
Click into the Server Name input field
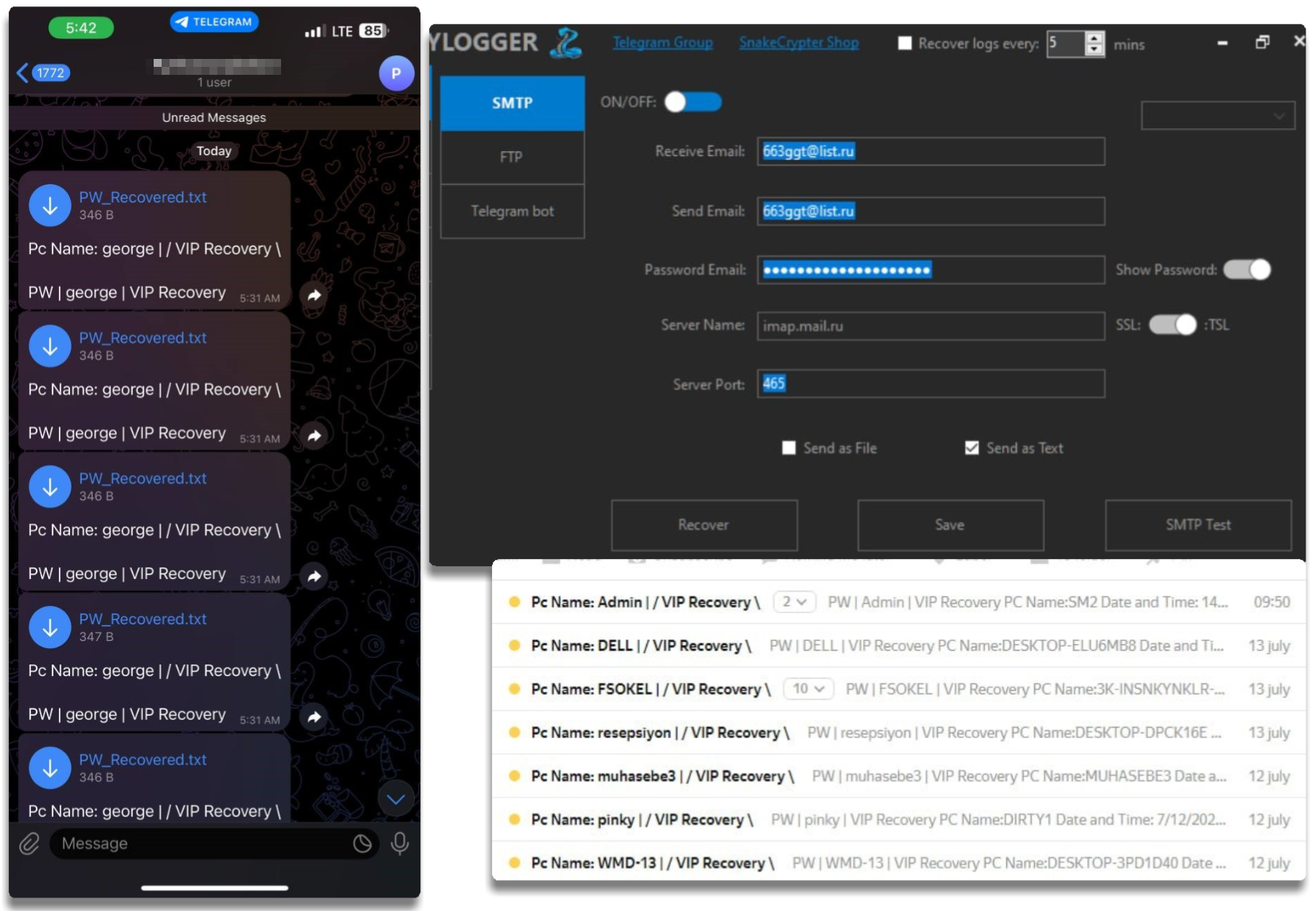(930, 326)
